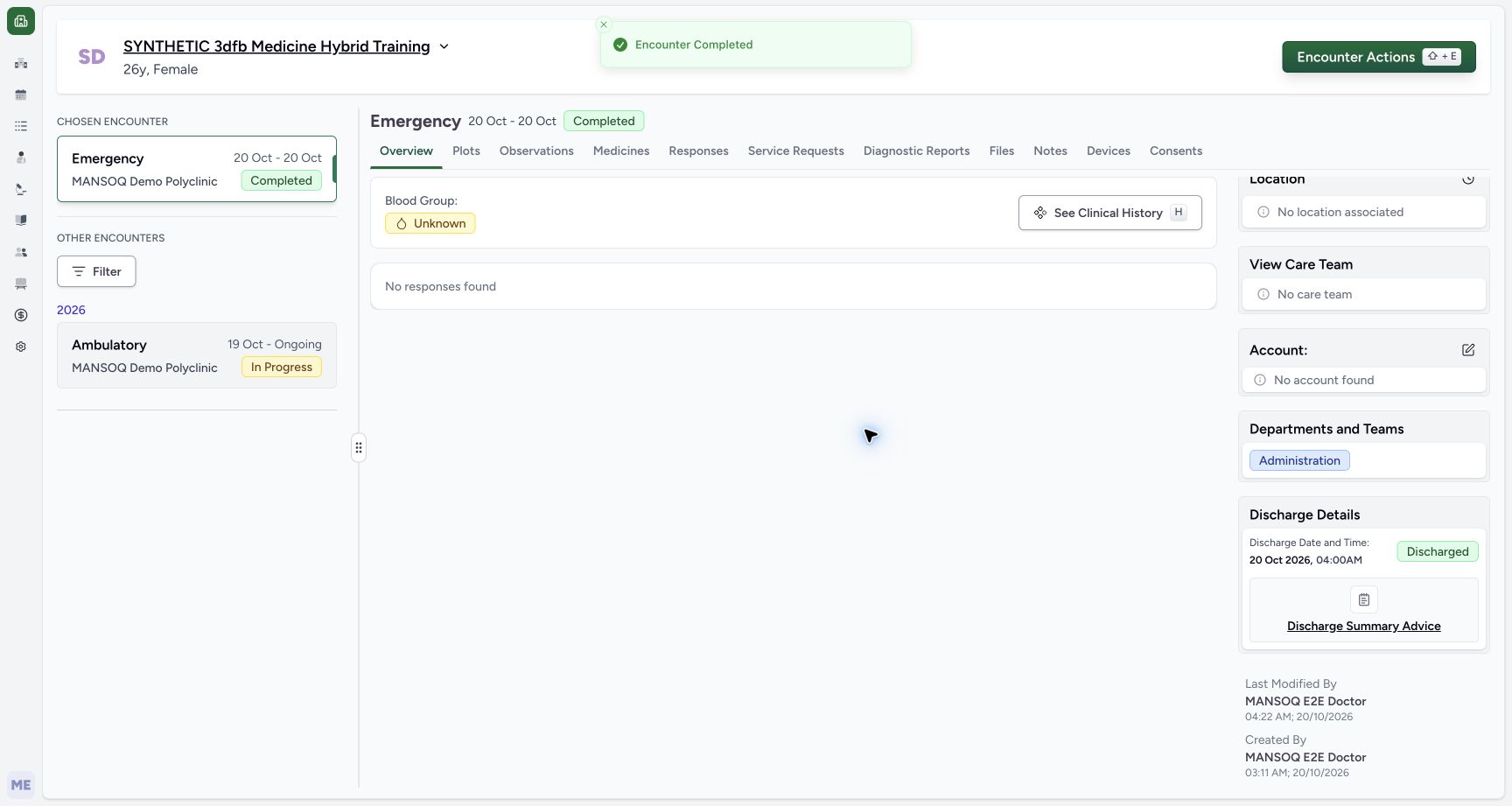This screenshot has height=806, width=1512.
Task: Select the Emergency chosen encounter card
Action: point(197,169)
